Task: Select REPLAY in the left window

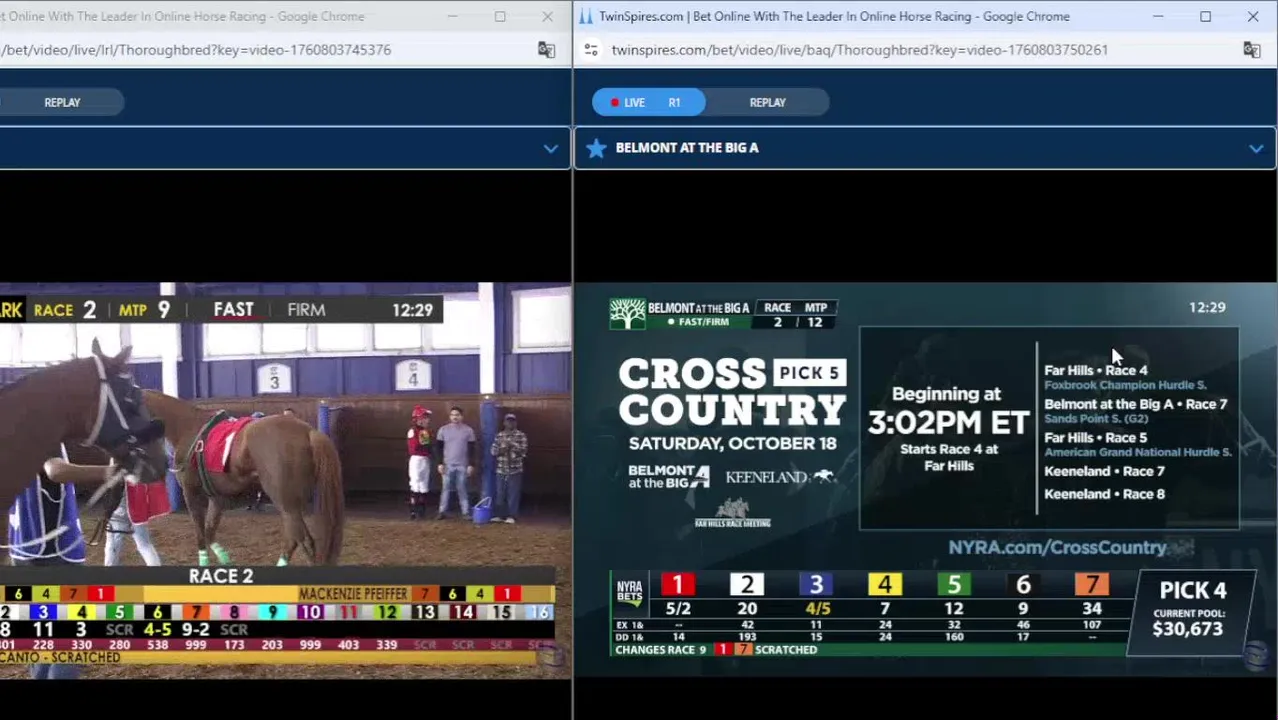Action: tap(62, 102)
